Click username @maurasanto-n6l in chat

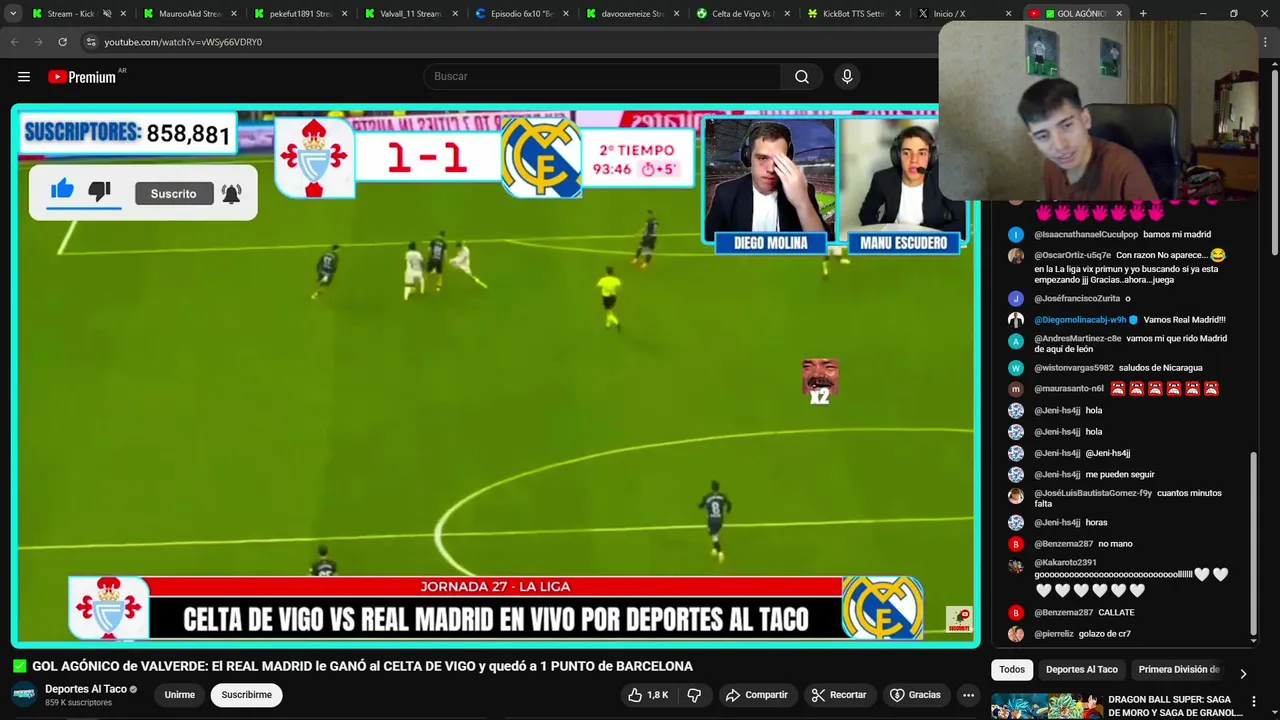tap(1069, 389)
